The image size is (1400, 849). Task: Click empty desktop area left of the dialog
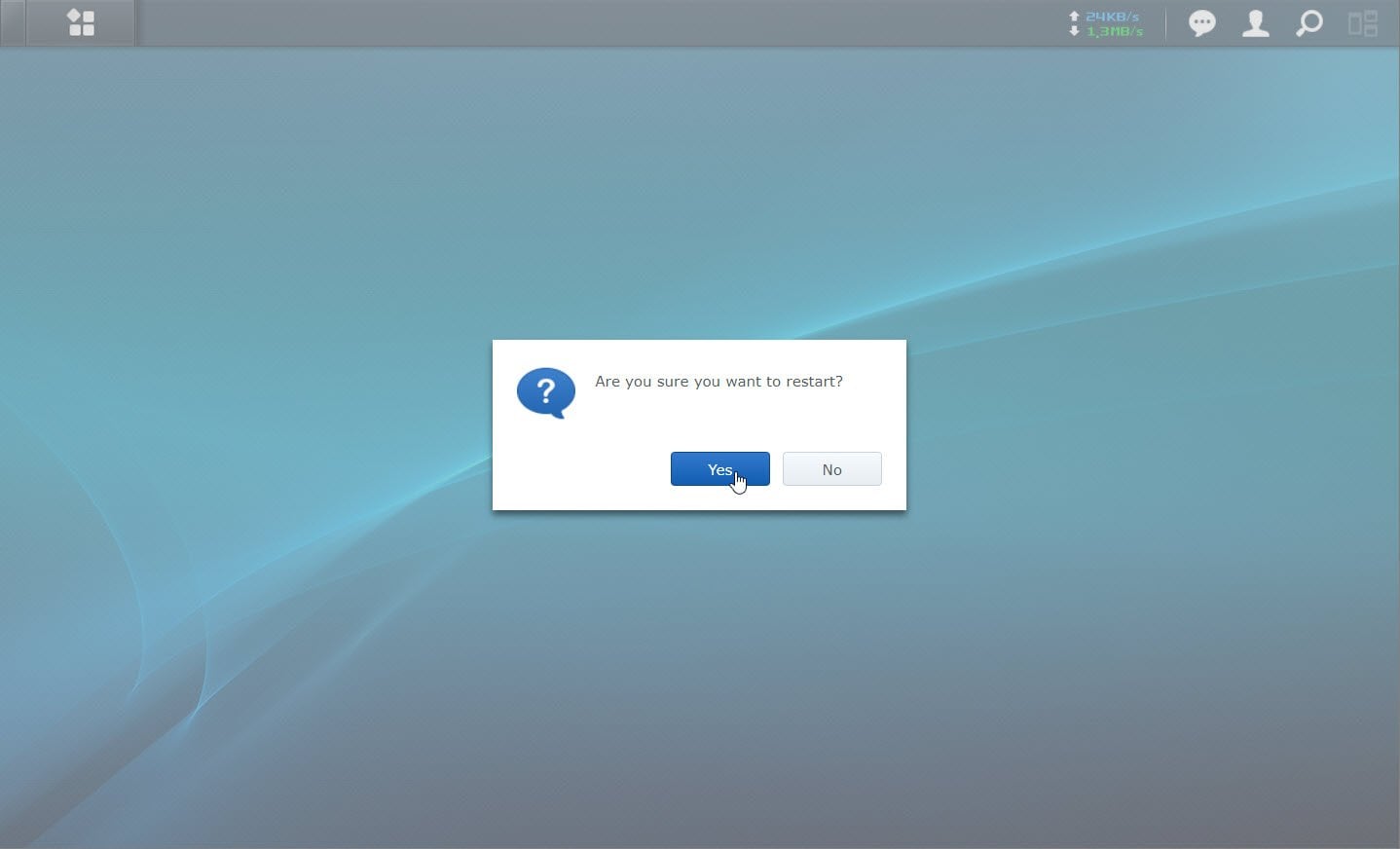click(x=243, y=424)
